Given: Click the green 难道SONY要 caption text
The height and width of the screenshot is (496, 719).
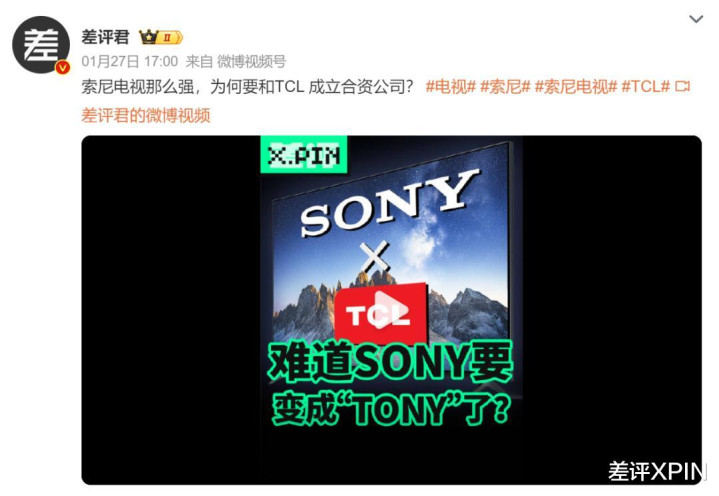Looking at the screenshot, I should pyautogui.click(x=390, y=363).
